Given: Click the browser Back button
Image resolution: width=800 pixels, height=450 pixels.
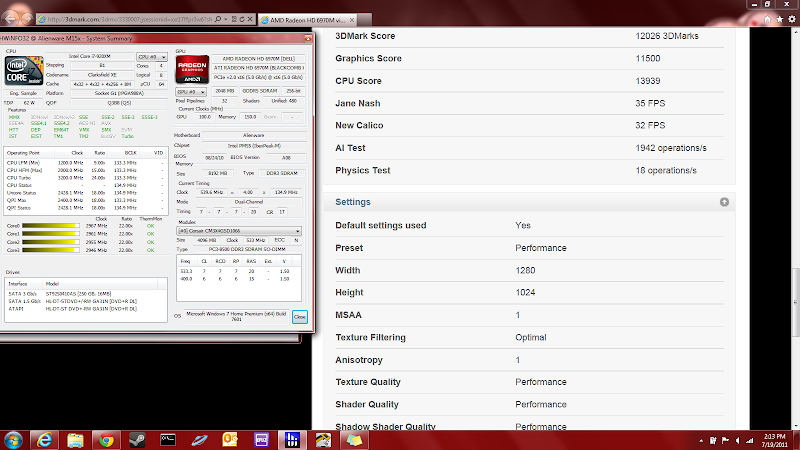Looking at the screenshot, I should pos(10,18).
